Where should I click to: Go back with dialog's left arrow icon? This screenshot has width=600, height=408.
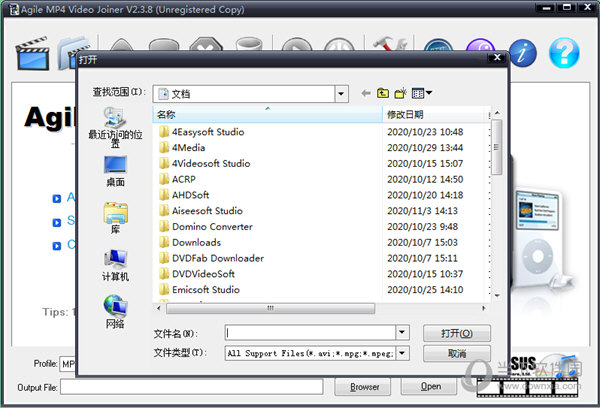tap(366, 93)
